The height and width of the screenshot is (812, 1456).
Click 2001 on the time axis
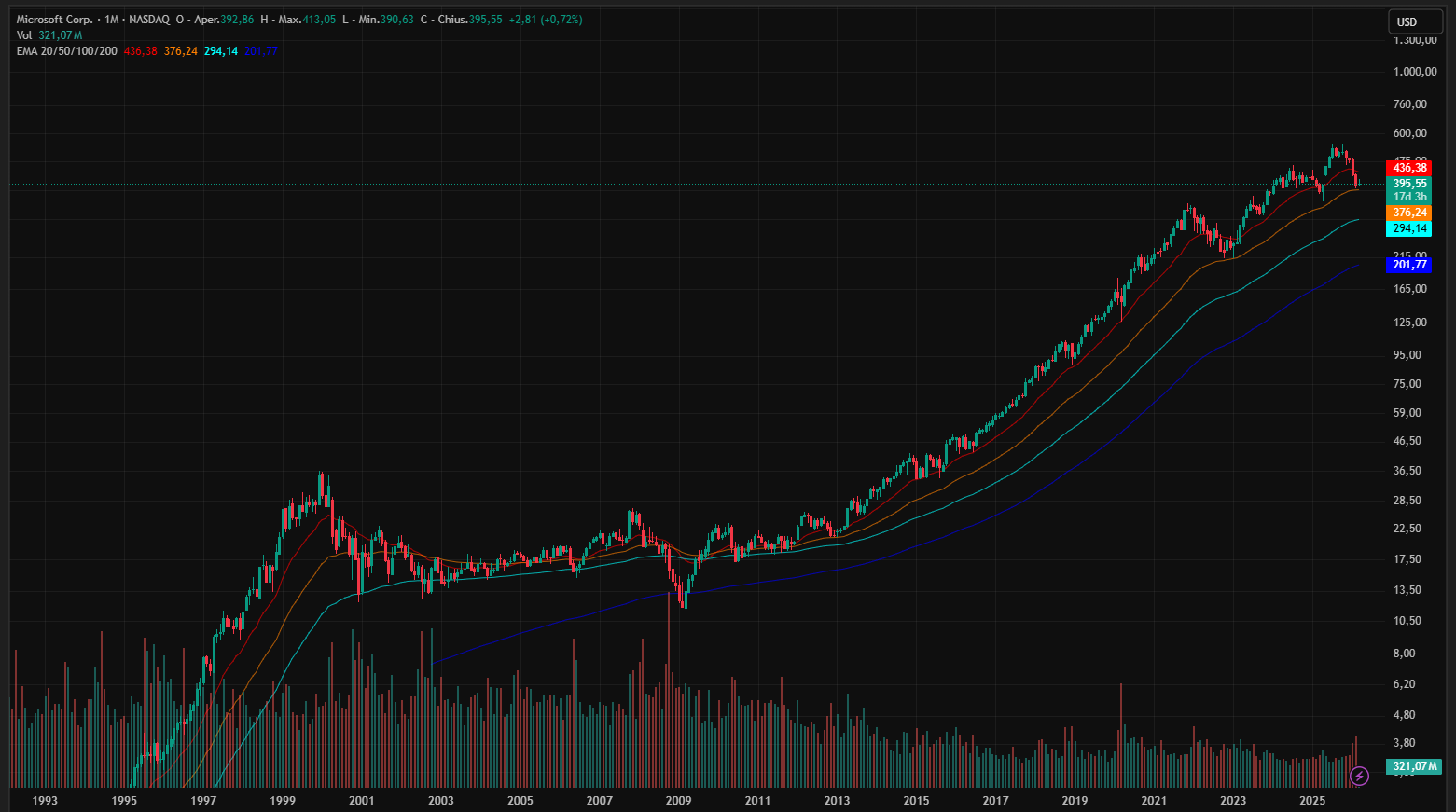point(362,800)
